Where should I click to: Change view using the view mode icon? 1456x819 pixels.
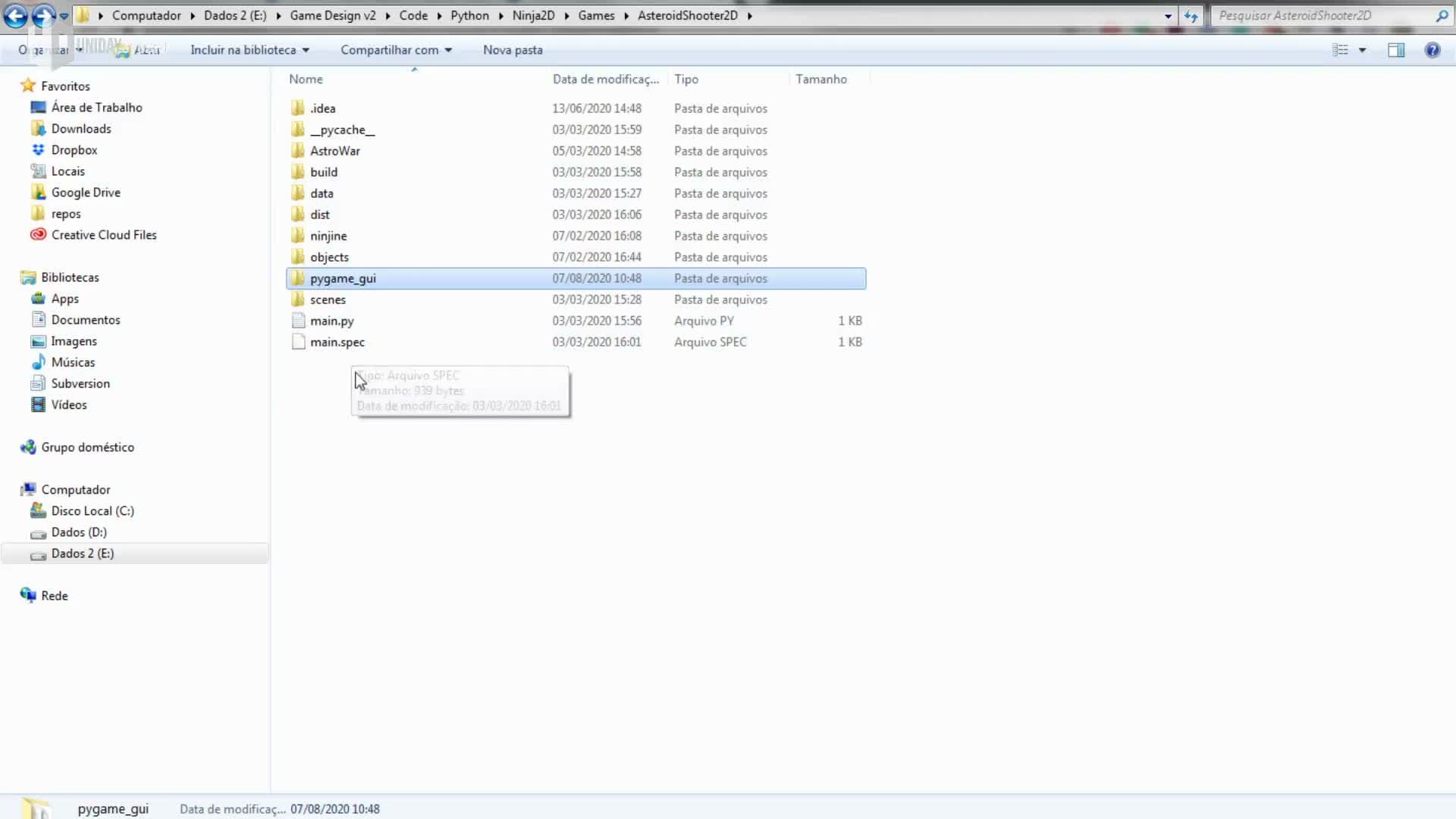tap(1340, 50)
